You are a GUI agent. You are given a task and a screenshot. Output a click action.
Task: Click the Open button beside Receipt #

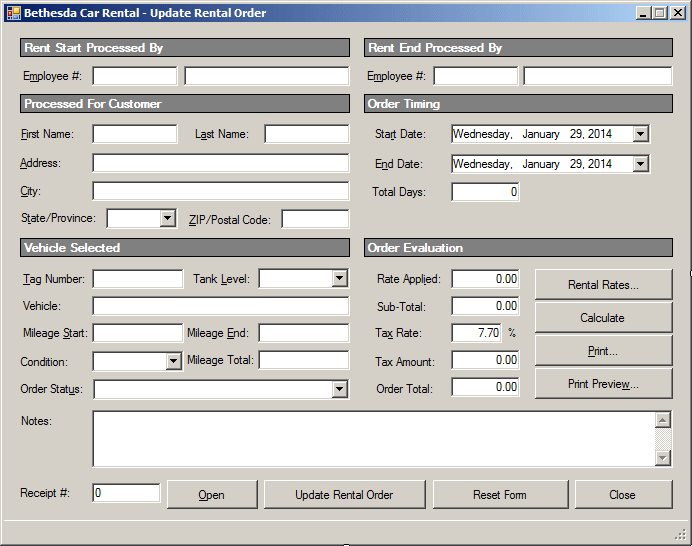tap(212, 495)
